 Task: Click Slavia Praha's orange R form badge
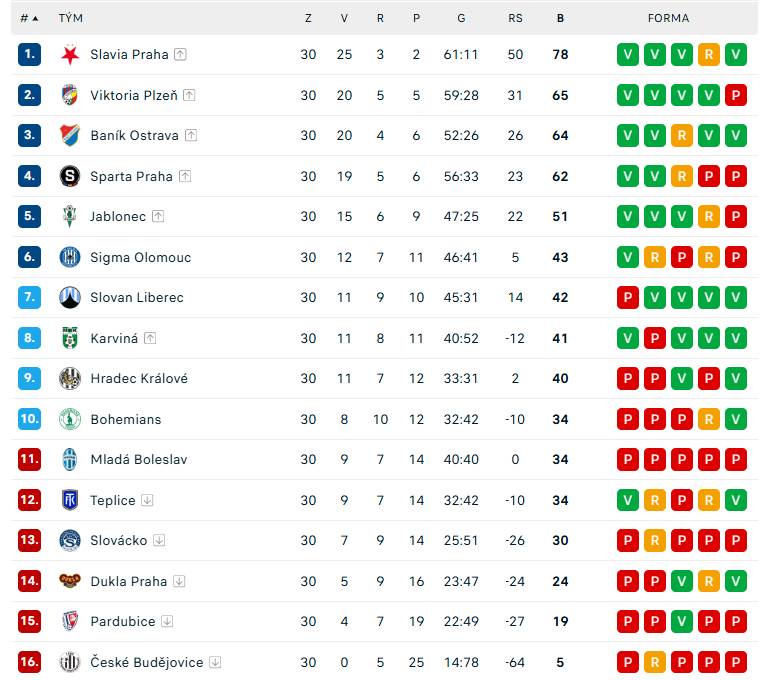click(708, 55)
